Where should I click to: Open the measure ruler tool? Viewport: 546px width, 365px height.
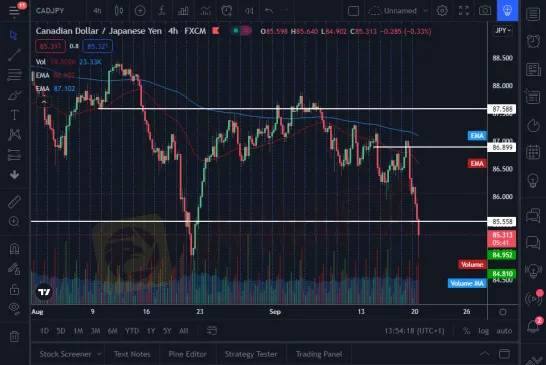[x=14, y=202]
